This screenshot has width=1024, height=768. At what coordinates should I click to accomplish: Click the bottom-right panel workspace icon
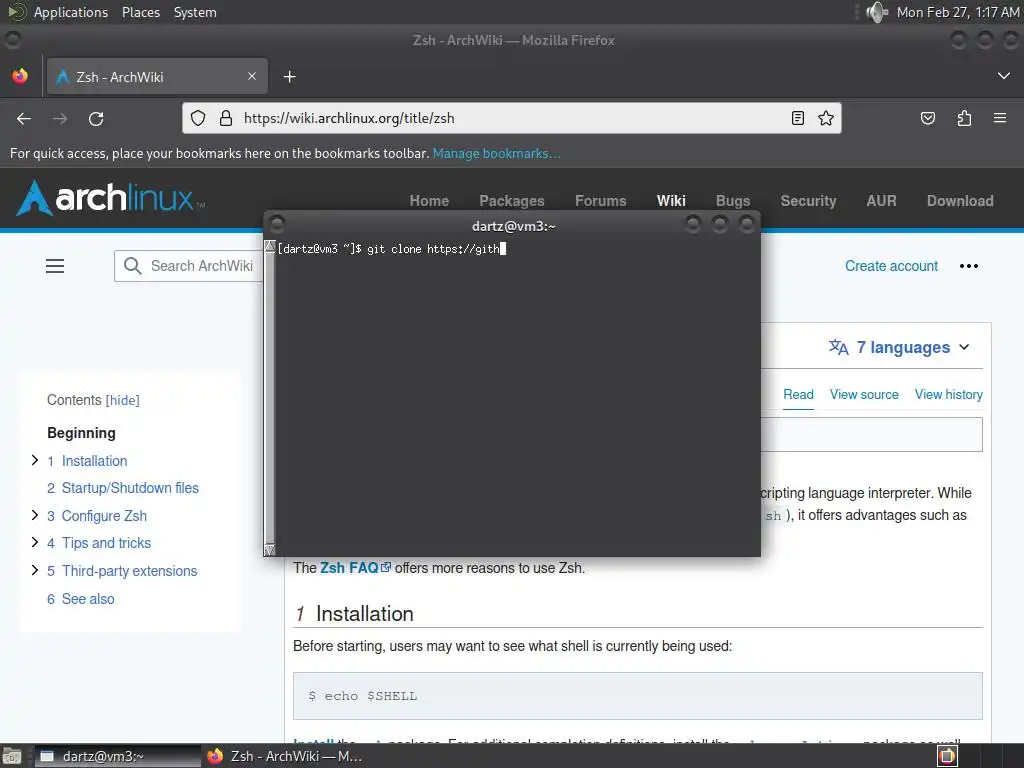[x=947, y=756]
